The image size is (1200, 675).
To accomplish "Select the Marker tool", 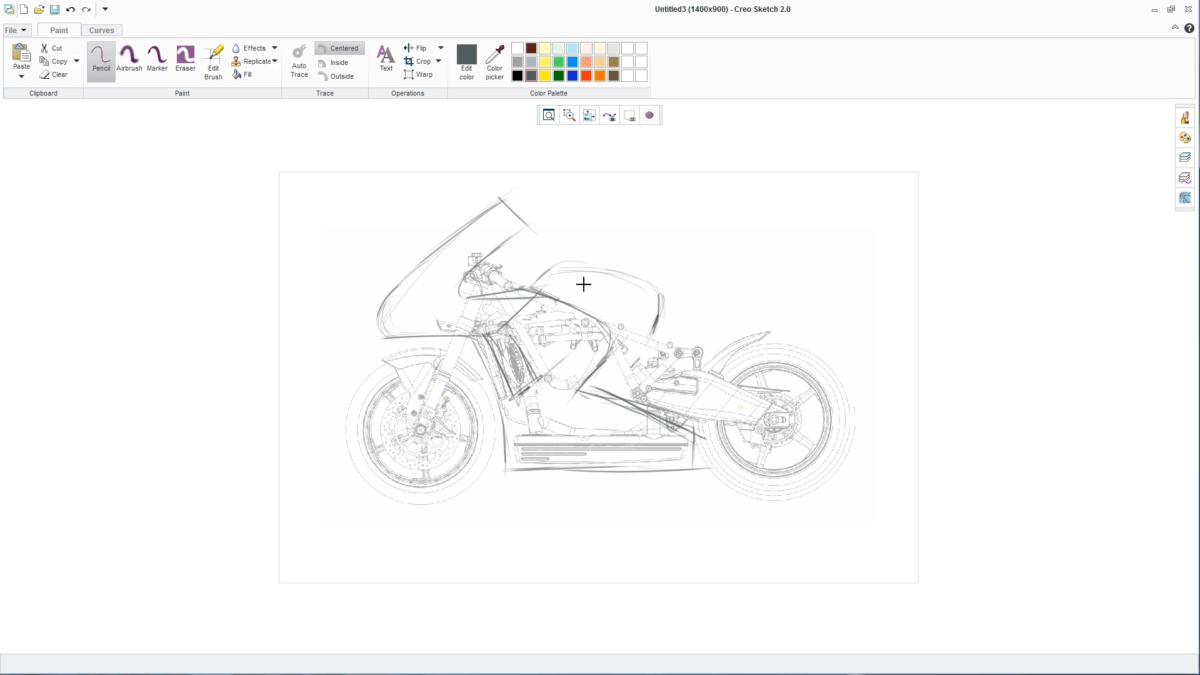I will [157, 60].
